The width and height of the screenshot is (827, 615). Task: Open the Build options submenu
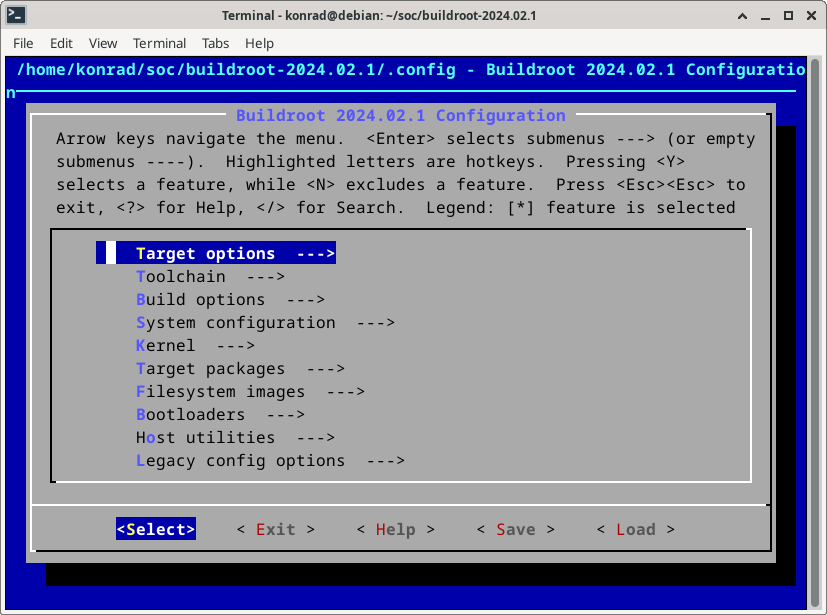(230, 300)
